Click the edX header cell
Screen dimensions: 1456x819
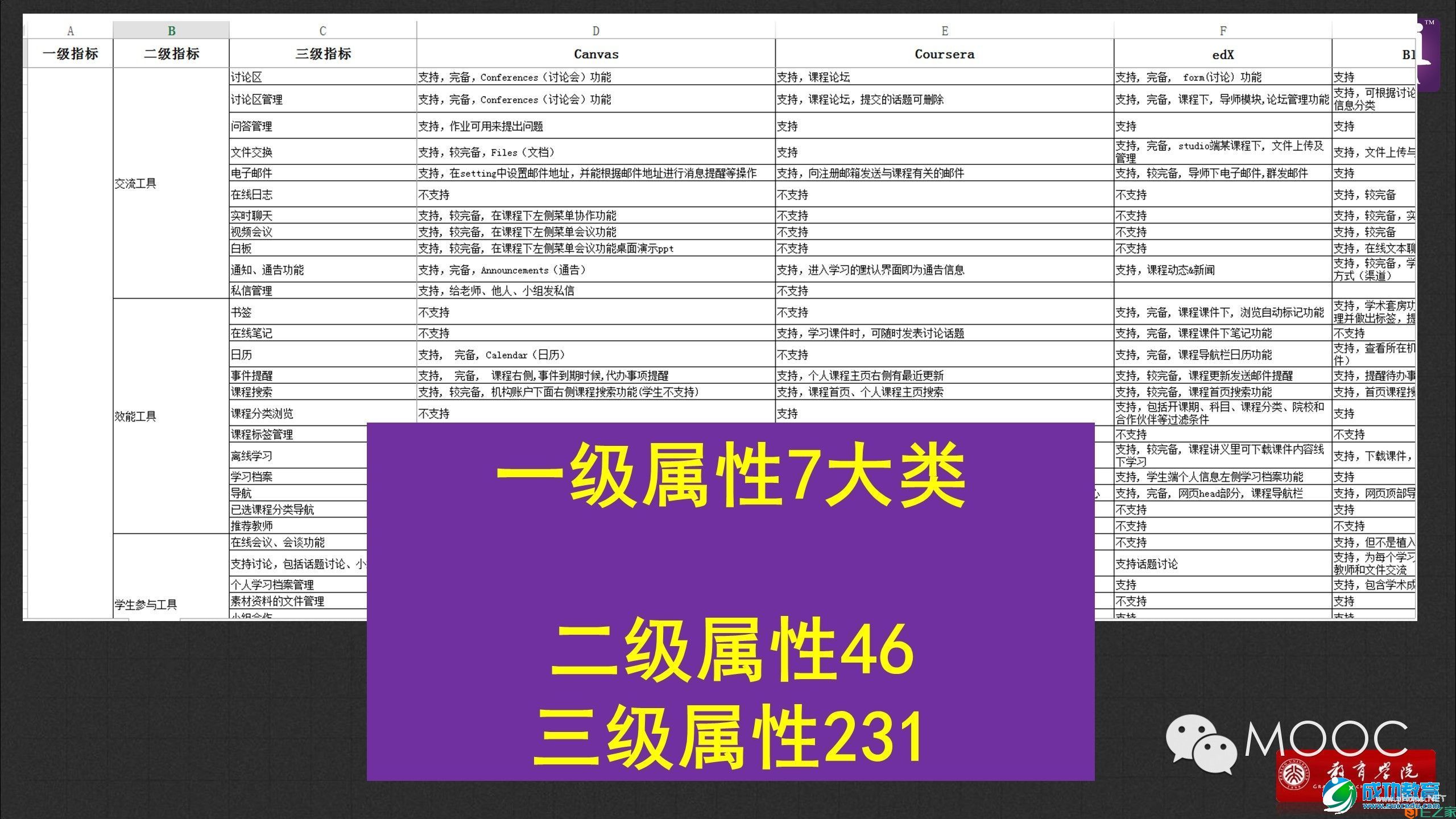tap(1223, 55)
